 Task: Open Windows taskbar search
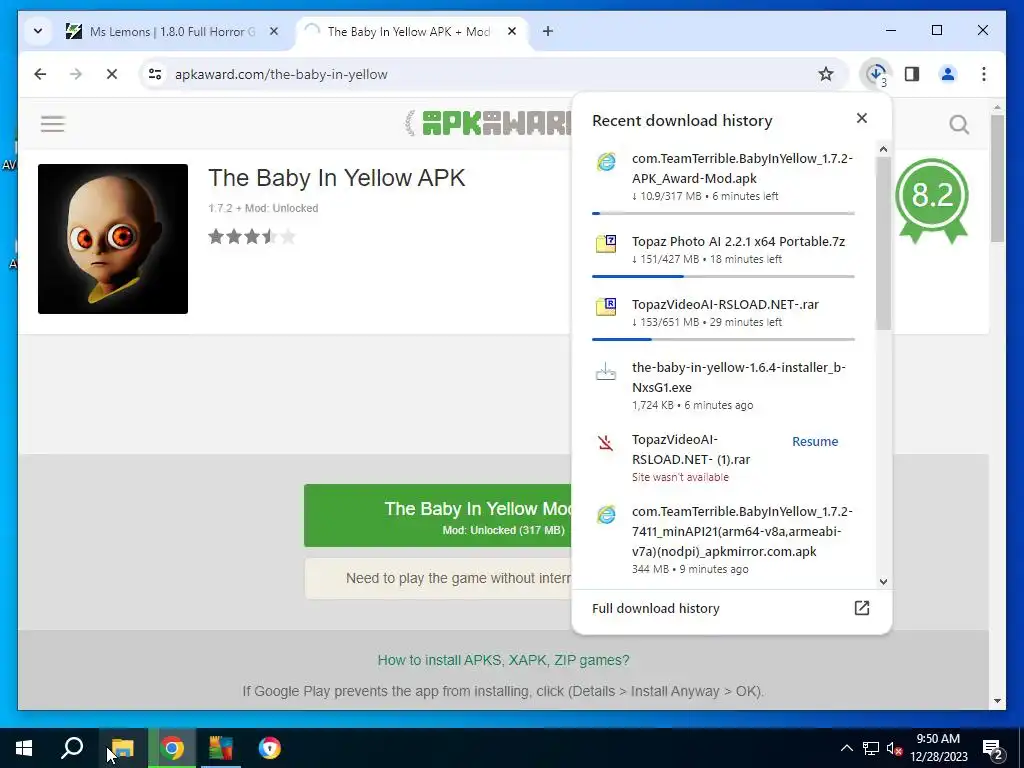72,748
